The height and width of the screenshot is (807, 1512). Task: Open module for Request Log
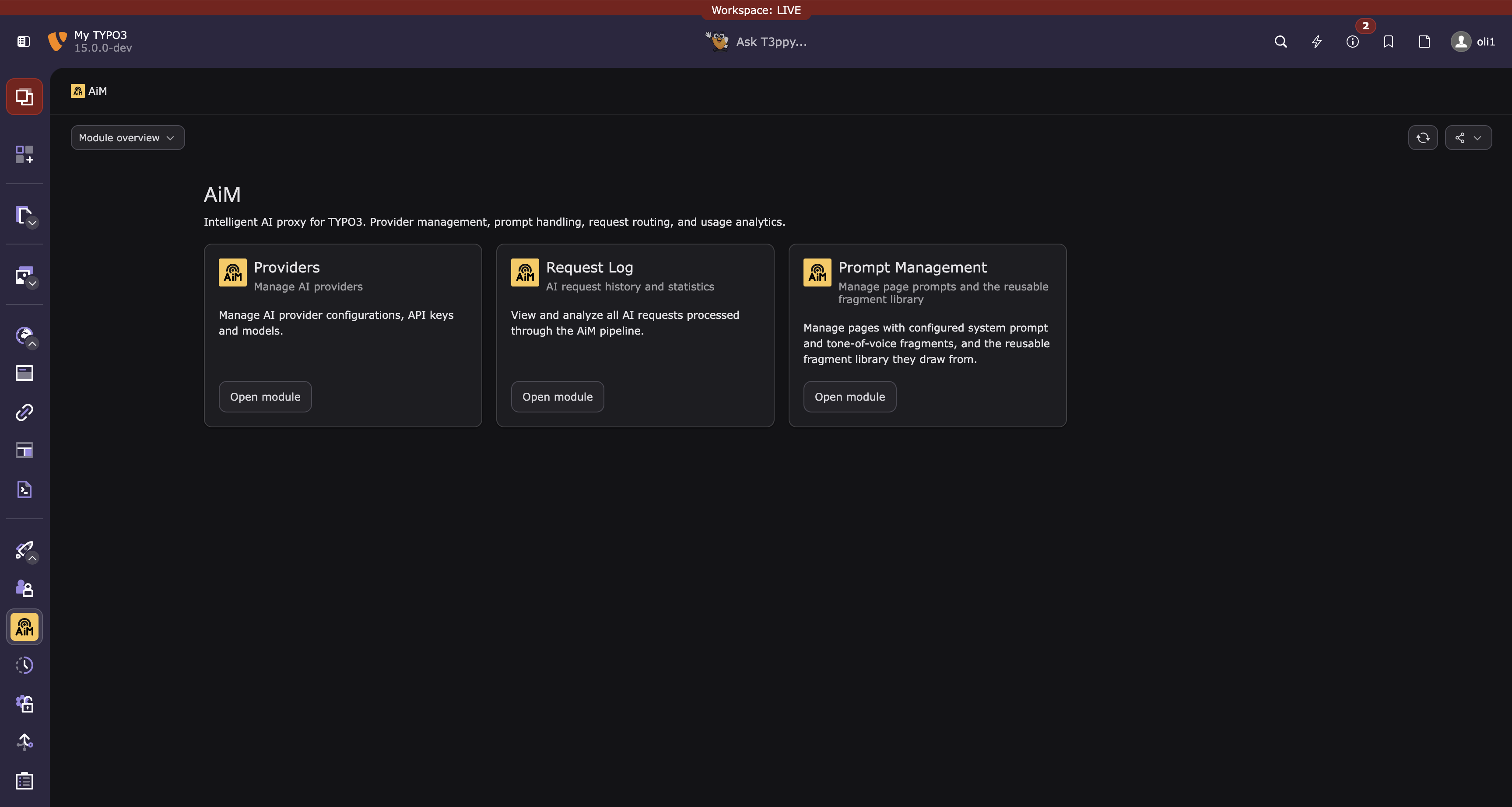pos(557,397)
